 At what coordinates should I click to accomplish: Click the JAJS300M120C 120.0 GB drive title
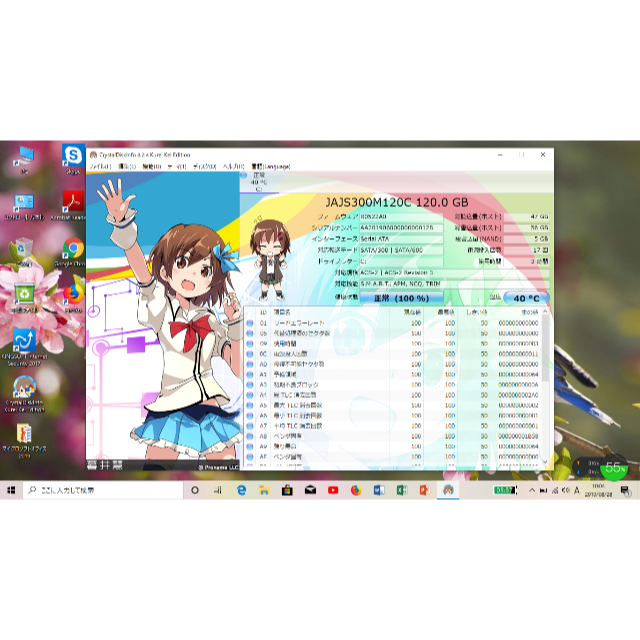(397, 202)
